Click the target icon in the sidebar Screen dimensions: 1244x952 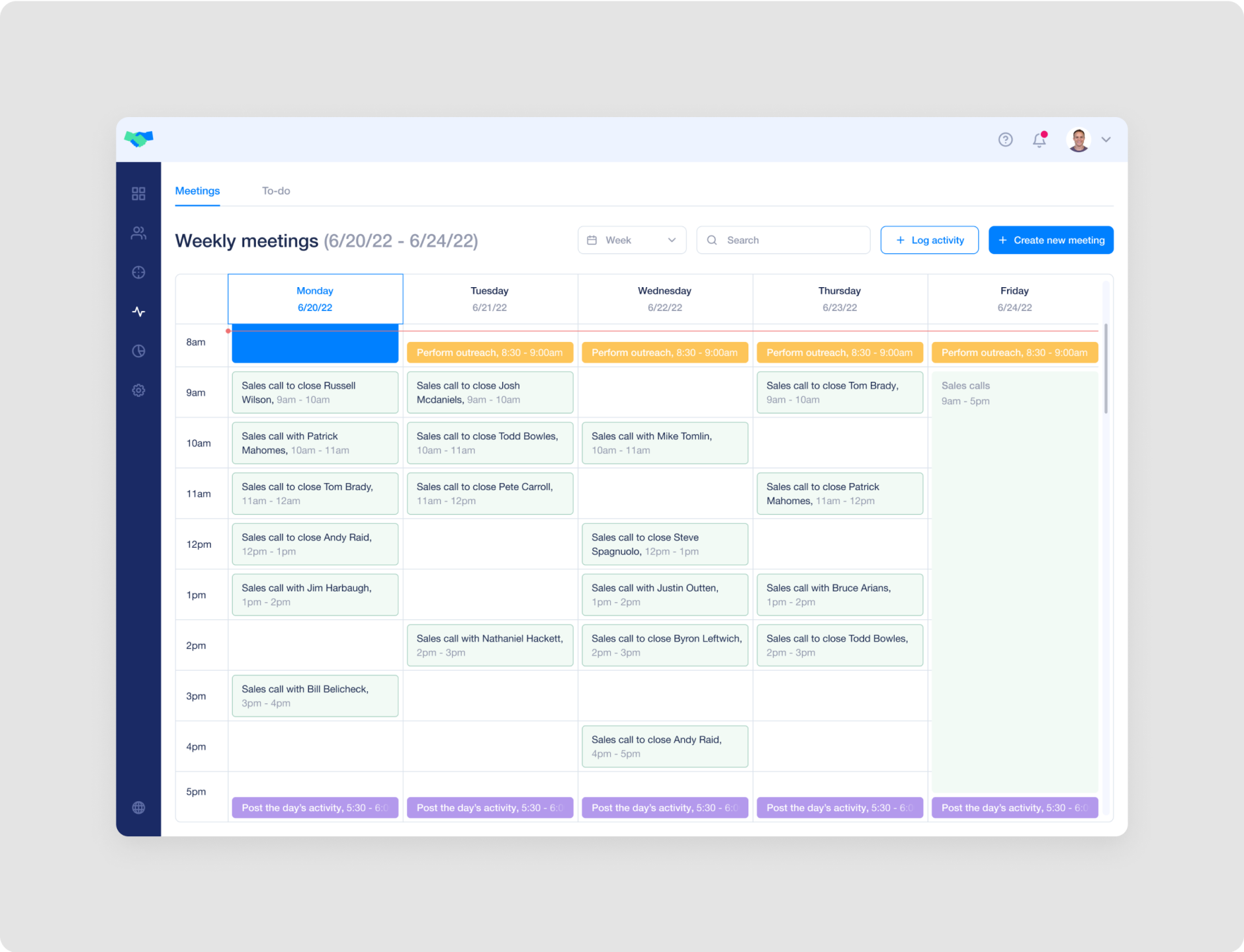(138, 272)
